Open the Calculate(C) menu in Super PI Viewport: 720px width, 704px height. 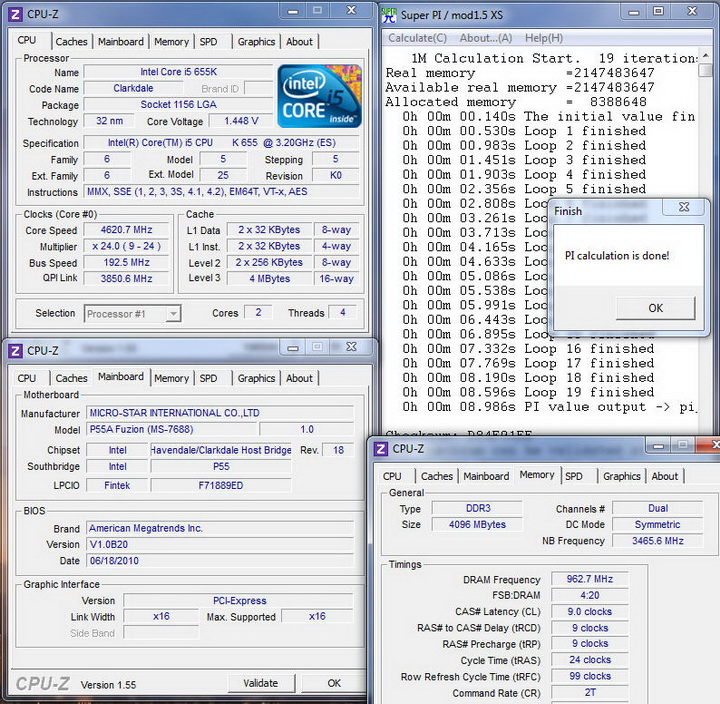click(417, 38)
